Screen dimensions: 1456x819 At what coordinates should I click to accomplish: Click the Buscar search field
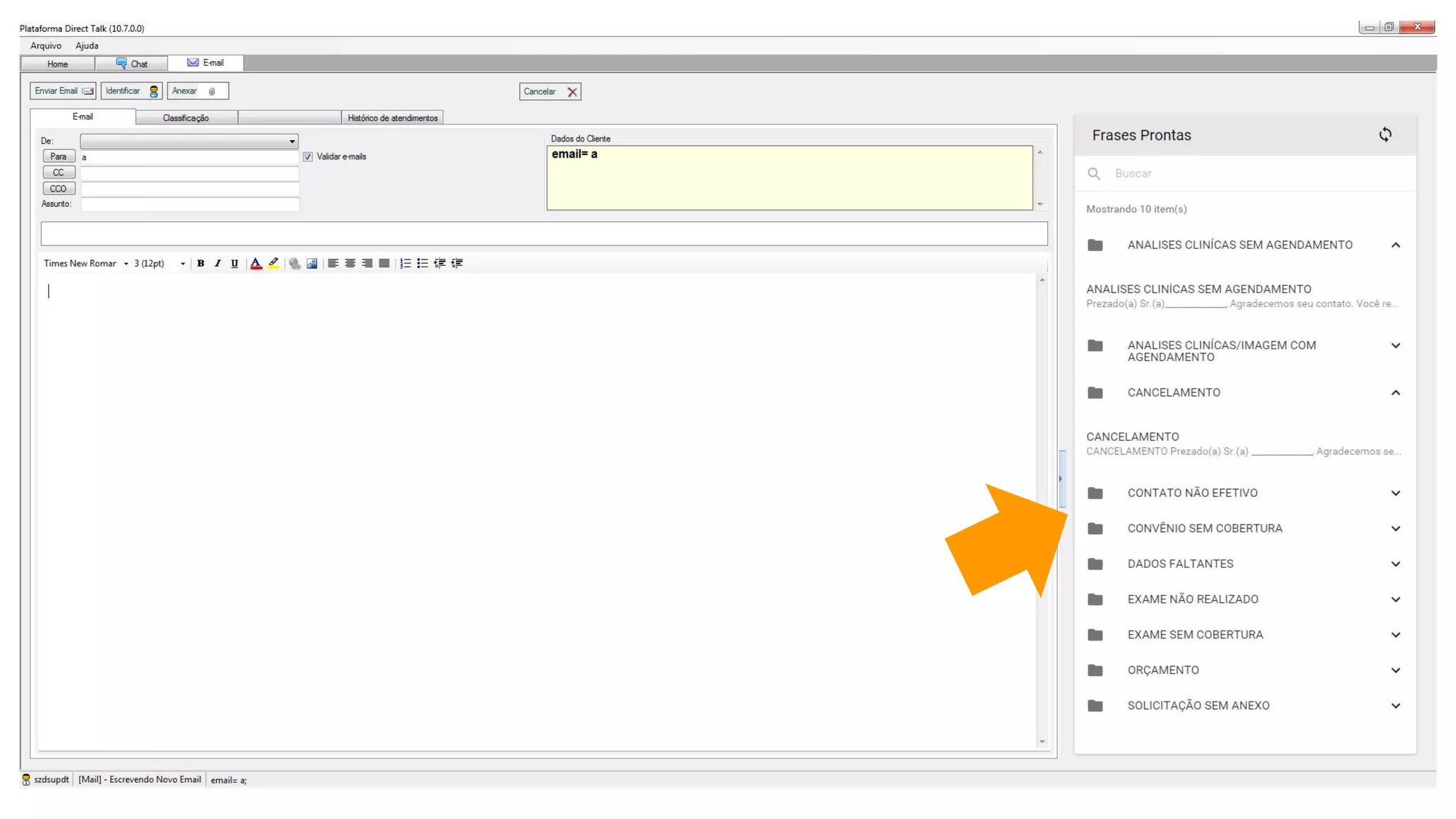(x=1251, y=173)
